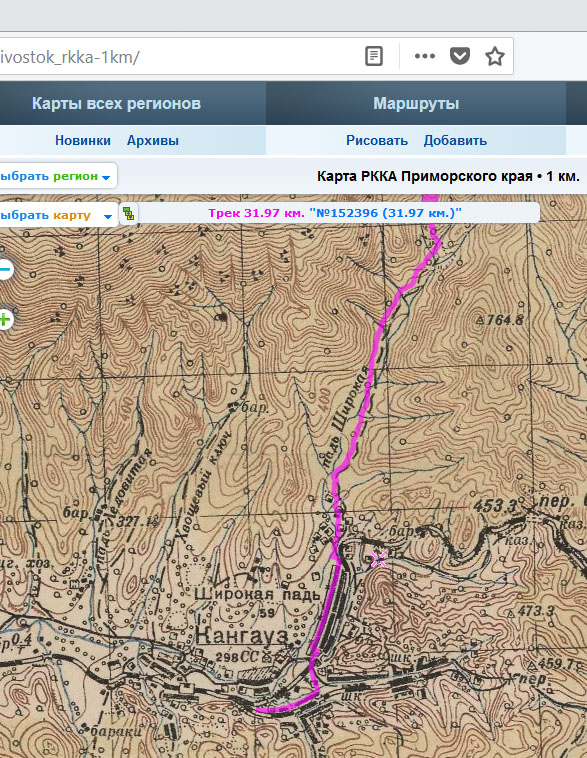Follow the Добавить link
587x758 pixels.
[x=455, y=141]
